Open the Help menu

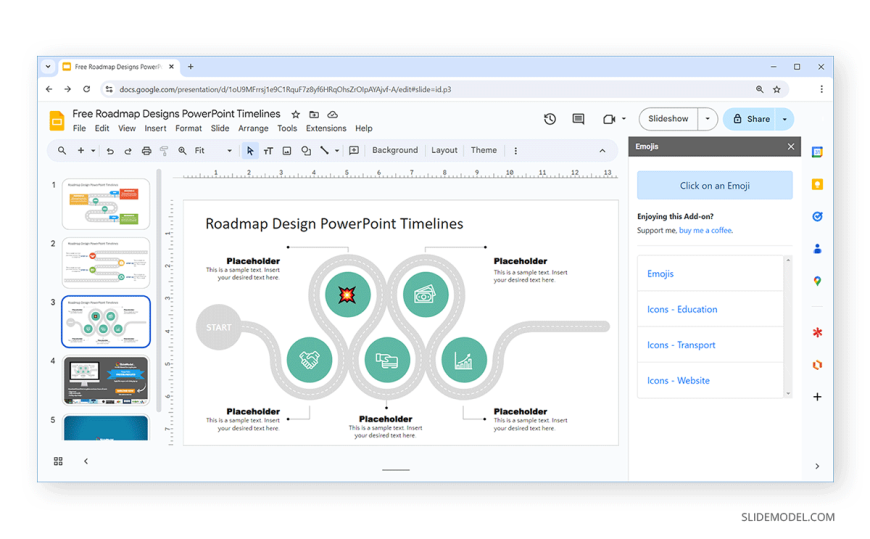click(x=364, y=128)
